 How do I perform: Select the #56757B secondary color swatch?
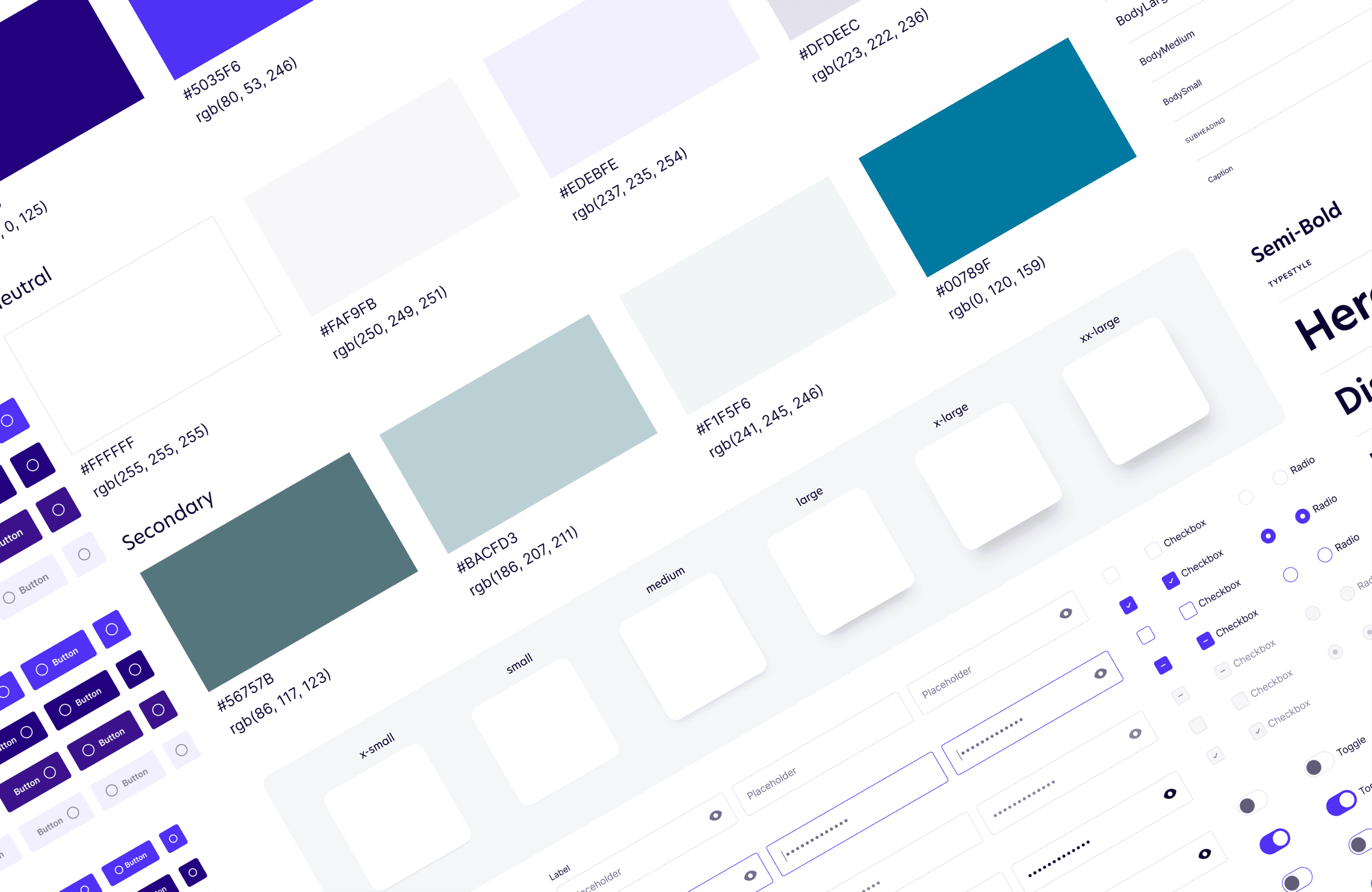279,572
